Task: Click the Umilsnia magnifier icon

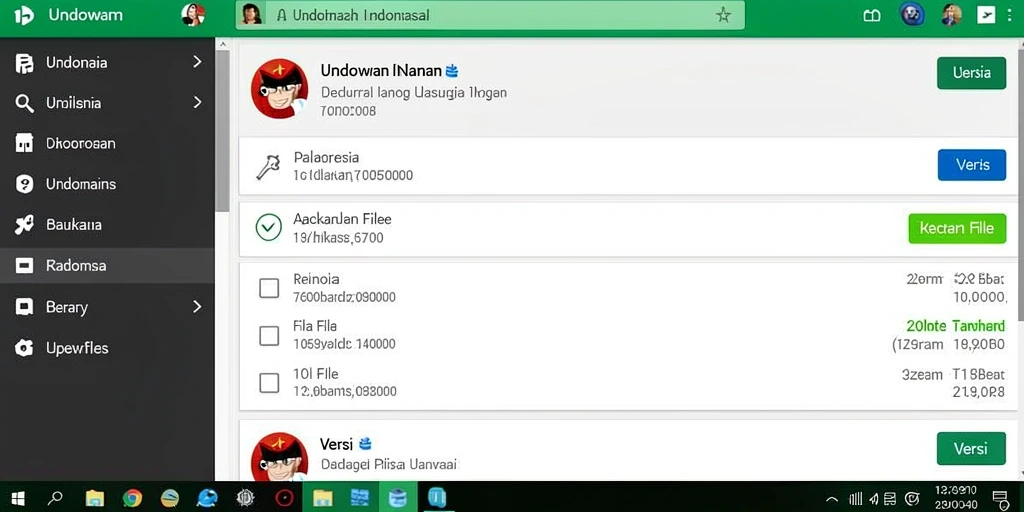Action: pyautogui.click(x=24, y=103)
